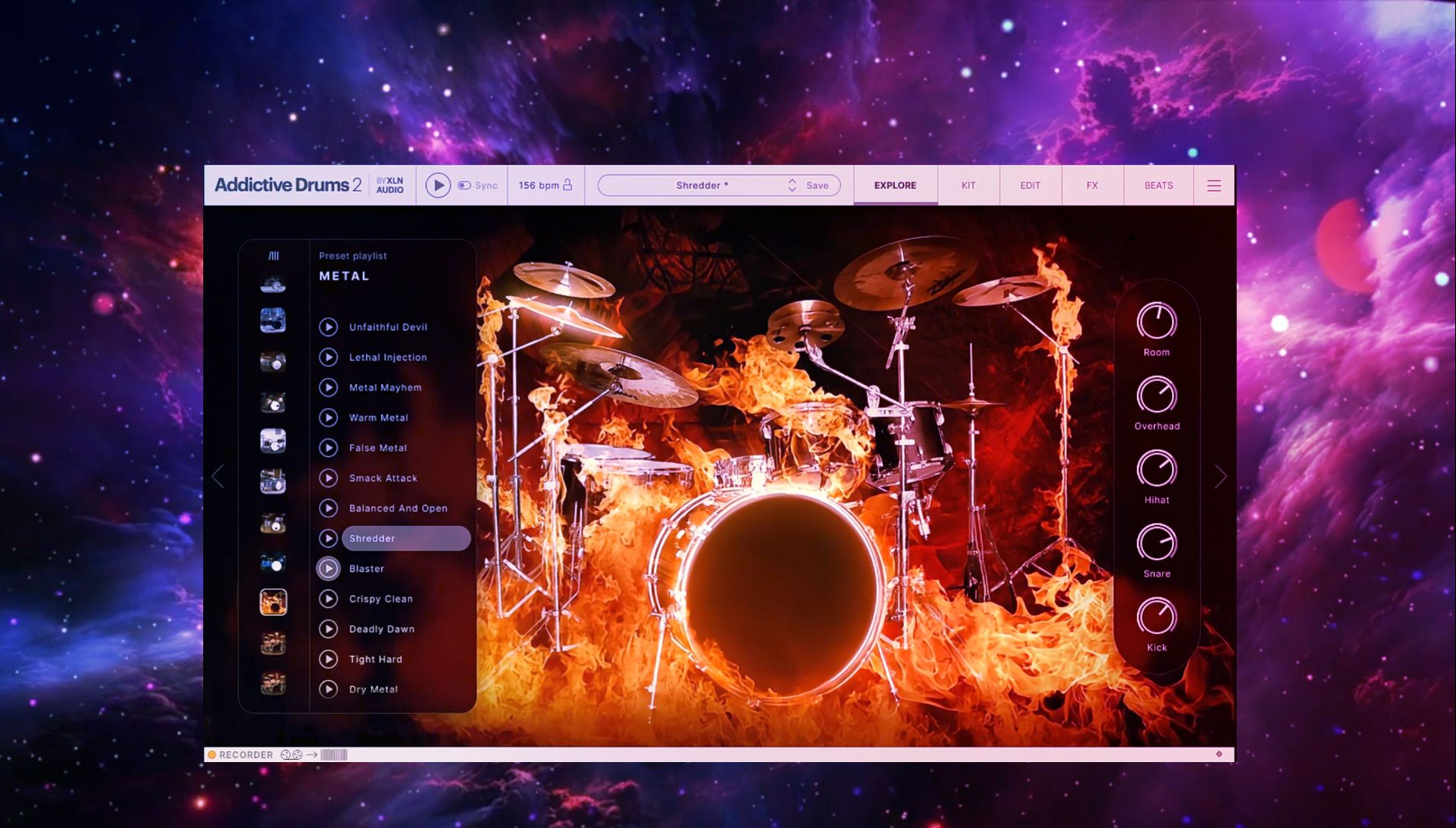
Task: Preview the Smack Attack preset
Action: [328, 478]
